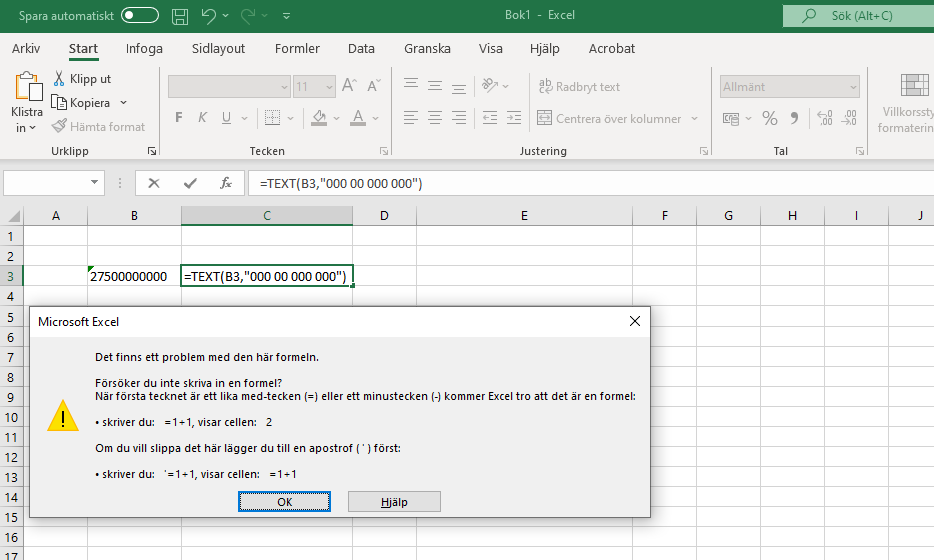Image resolution: width=934 pixels, height=560 pixels.
Task: Open the Urklipp group dialog launcher
Action: tap(152, 151)
